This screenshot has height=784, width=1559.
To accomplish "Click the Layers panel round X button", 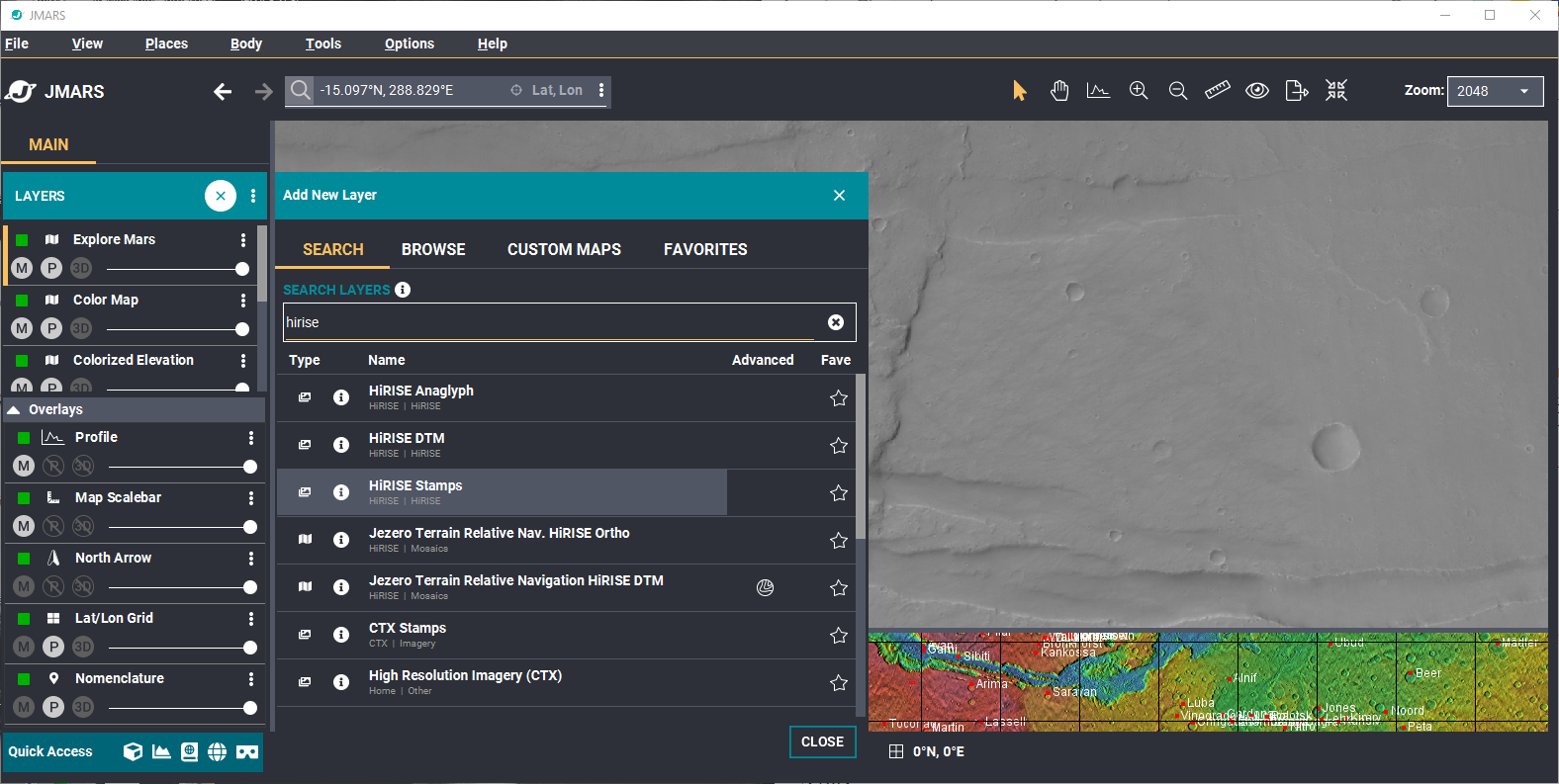I will coord(221,196).
